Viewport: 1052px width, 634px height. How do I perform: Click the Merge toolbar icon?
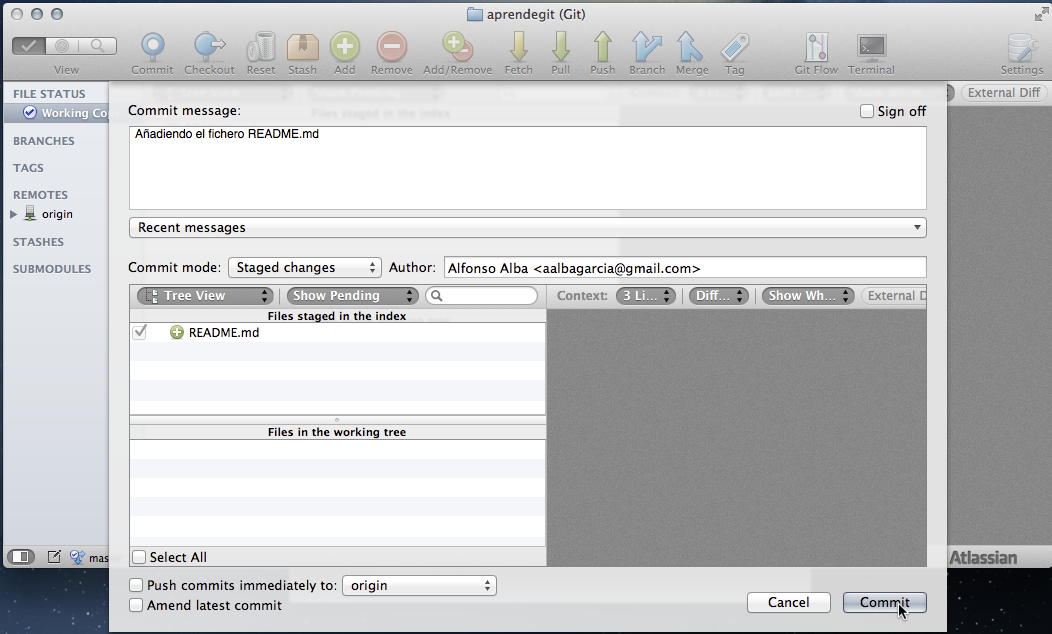point(690,47)
